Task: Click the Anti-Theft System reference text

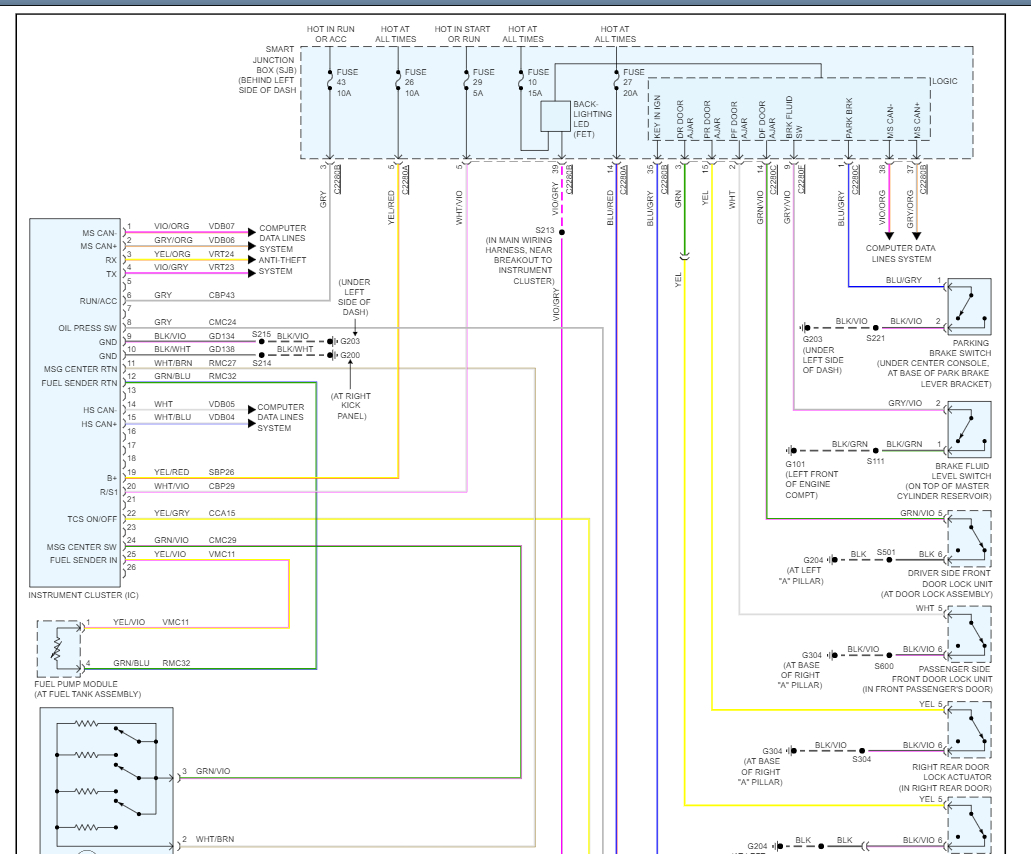Action: [282, 260]
